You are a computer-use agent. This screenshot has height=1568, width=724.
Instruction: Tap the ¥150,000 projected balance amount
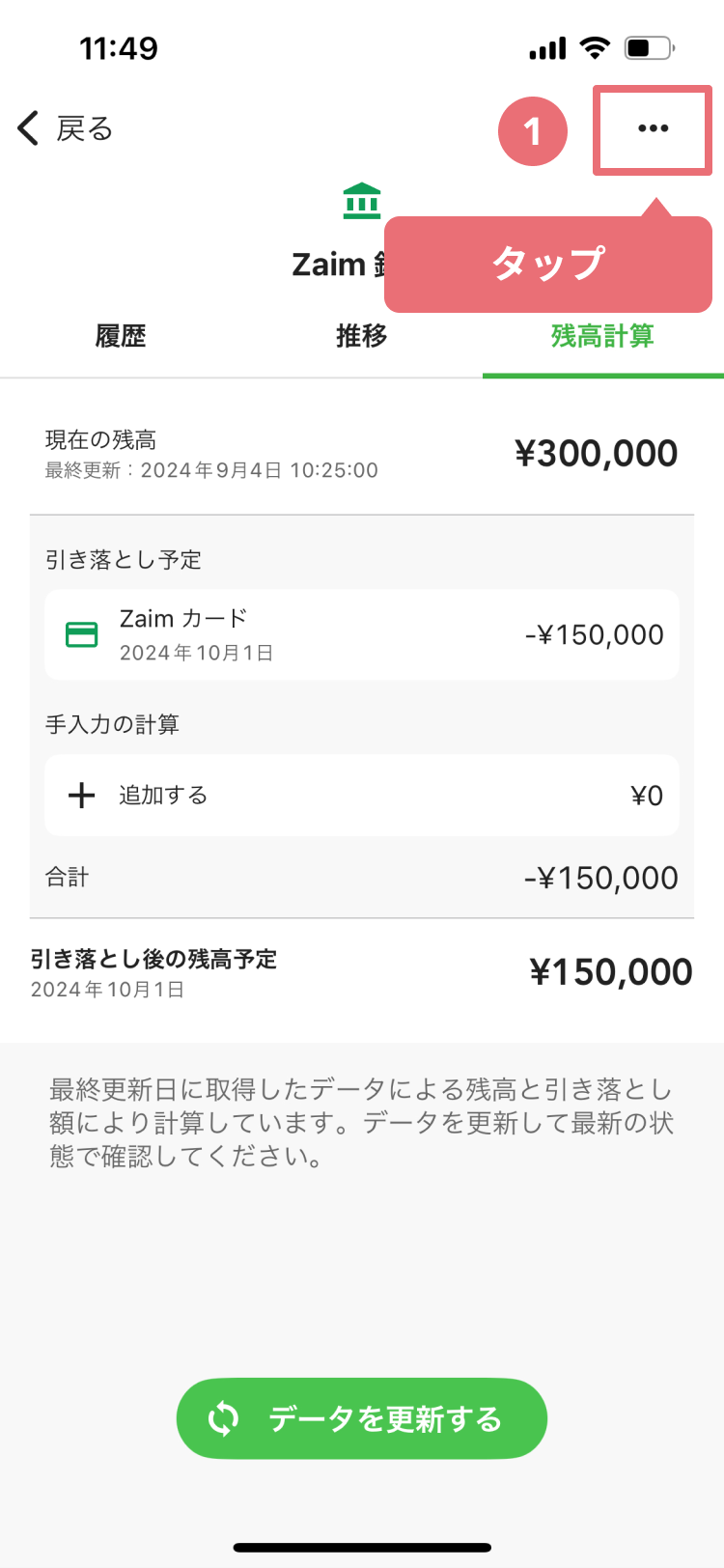(x=610, y=971)
